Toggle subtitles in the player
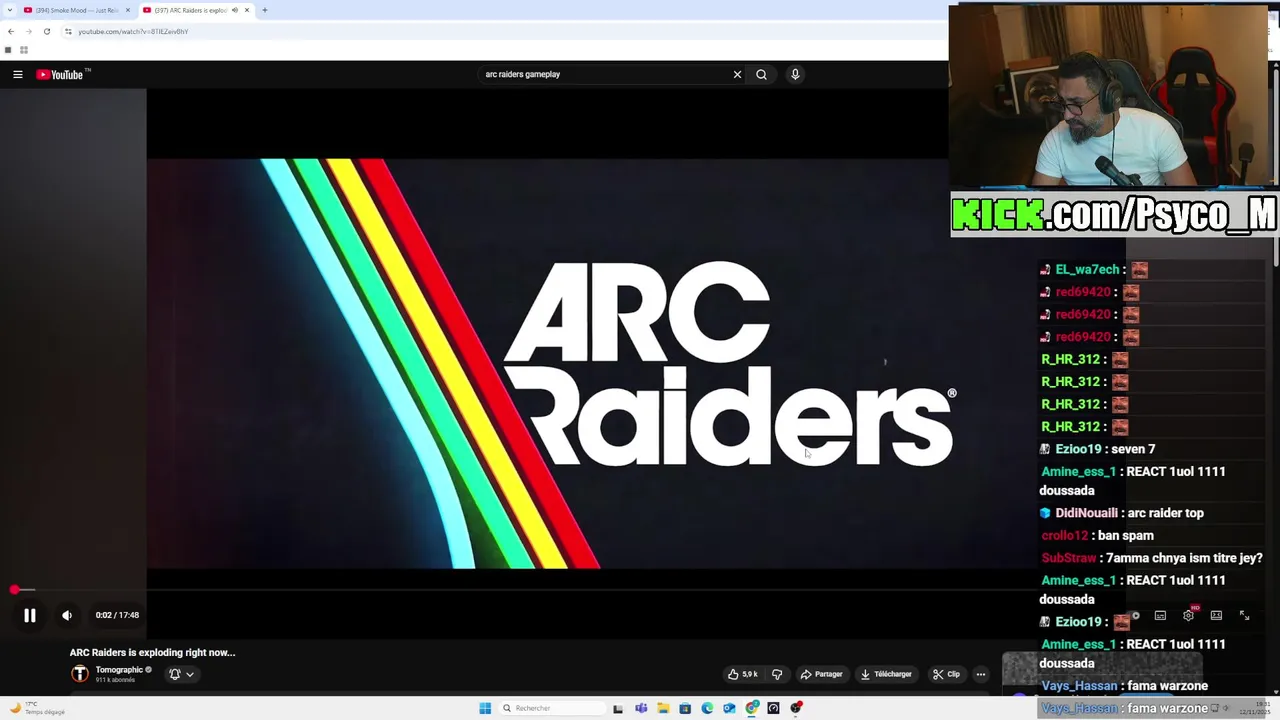Screen dimensions: 1280x720 pos(1160,616)
